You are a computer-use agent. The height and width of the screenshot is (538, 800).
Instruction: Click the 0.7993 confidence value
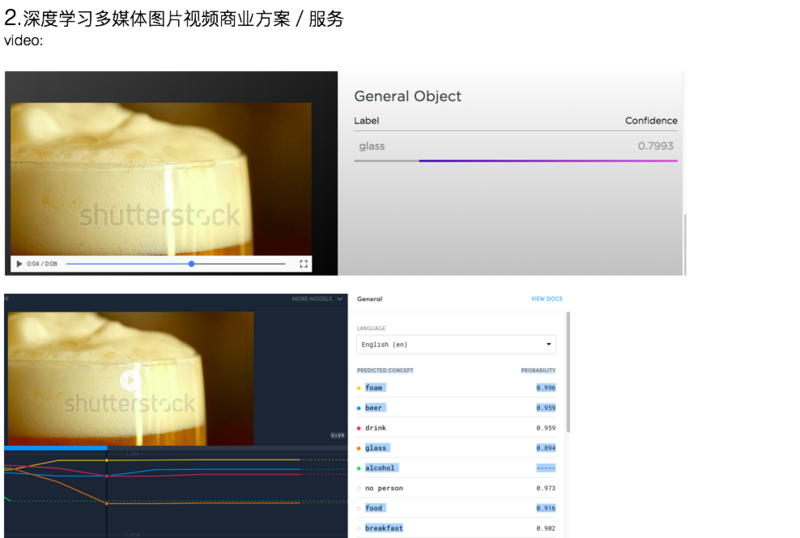click(x=656, y=146)
